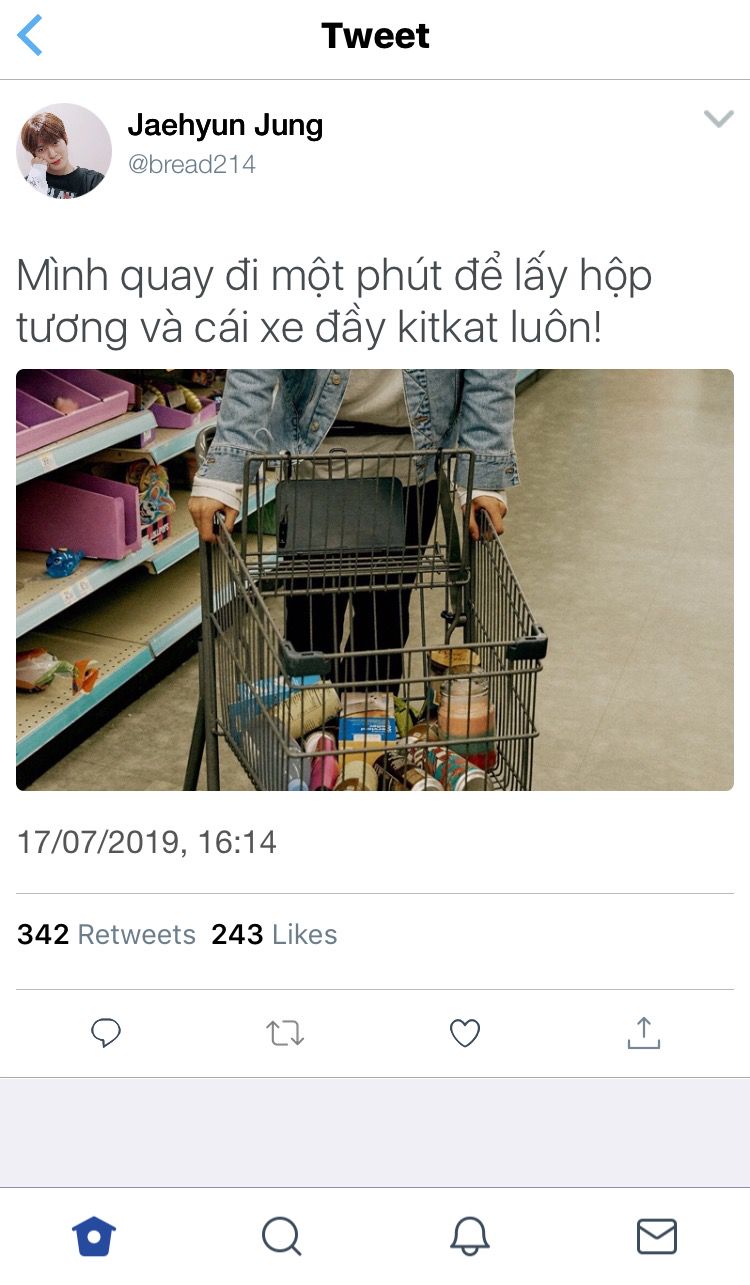The image size is (750, 1285).
Task: Tap the tweet text about kitkat
Action: [x=334, y=302]
